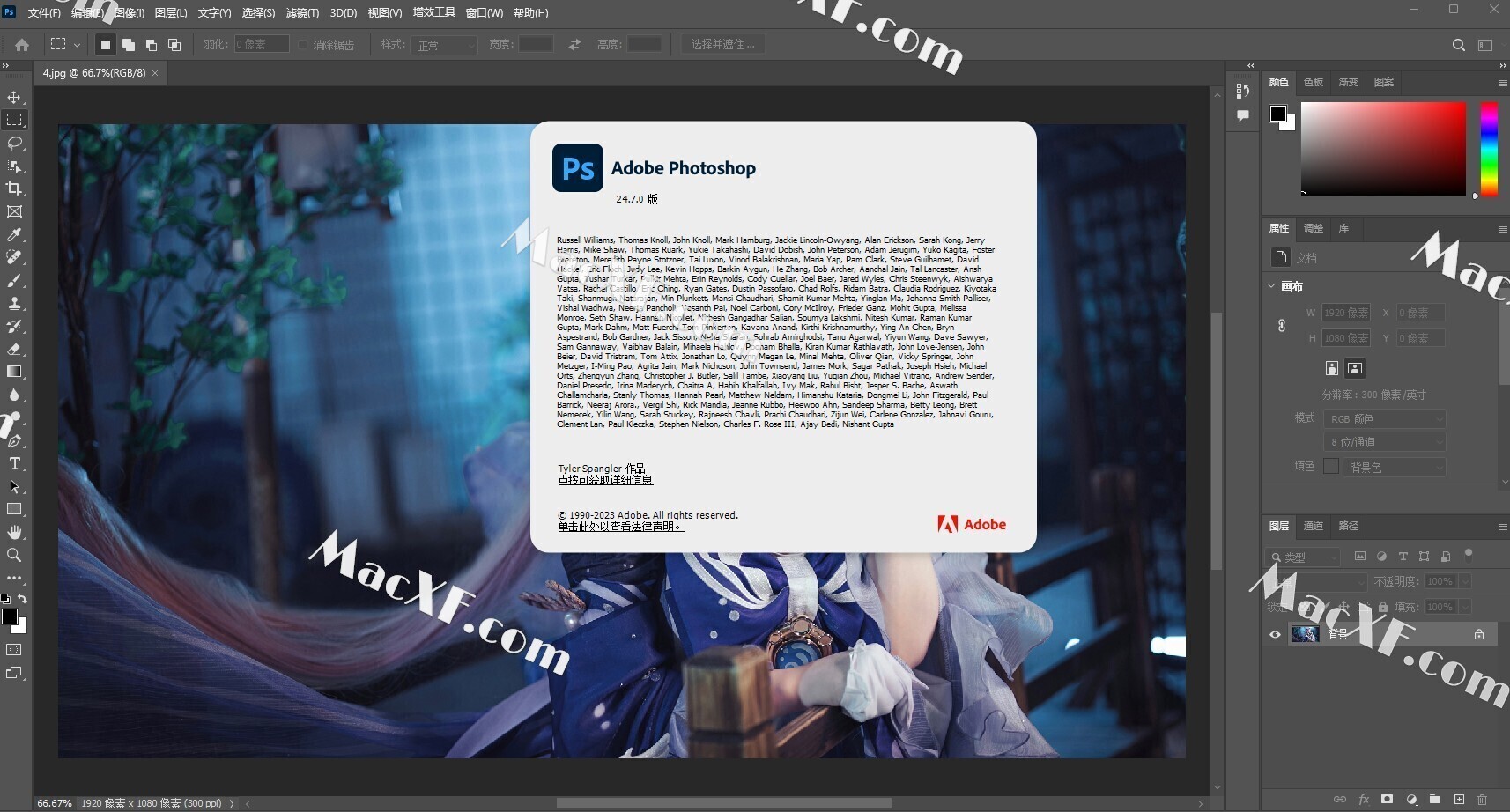The width and height of the screenshot is (1510, 812).
Task: Click the delete layer trash icon
Action: (x=1482, y=799)
